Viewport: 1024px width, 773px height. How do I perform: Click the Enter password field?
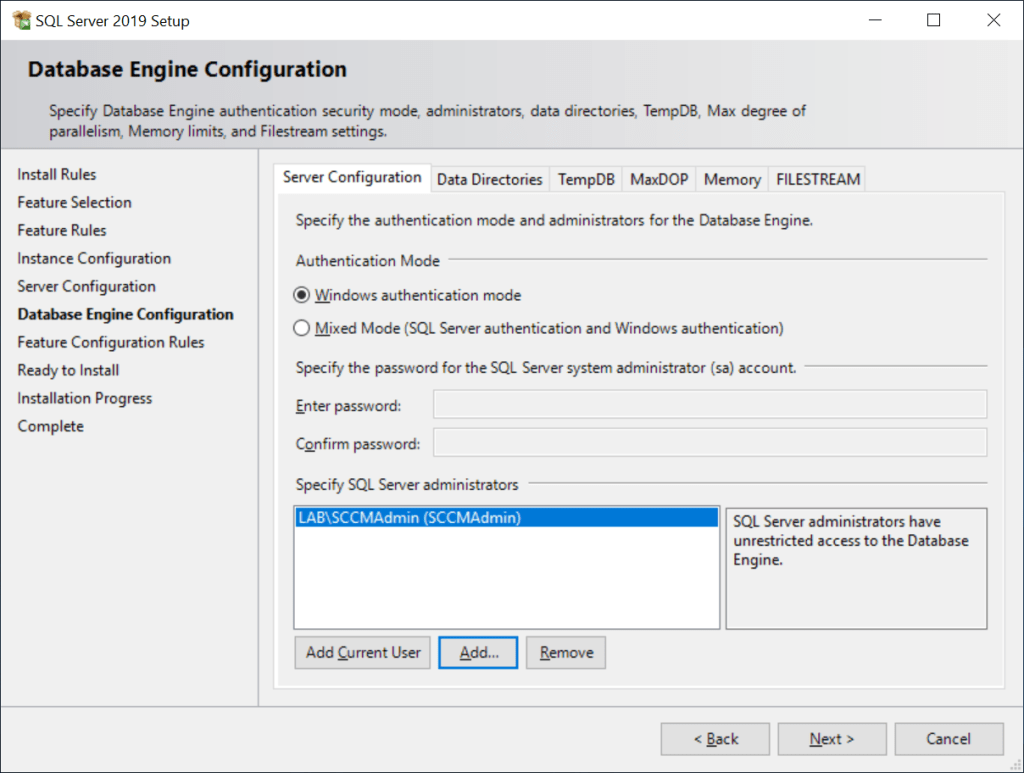tap(709, 405)
